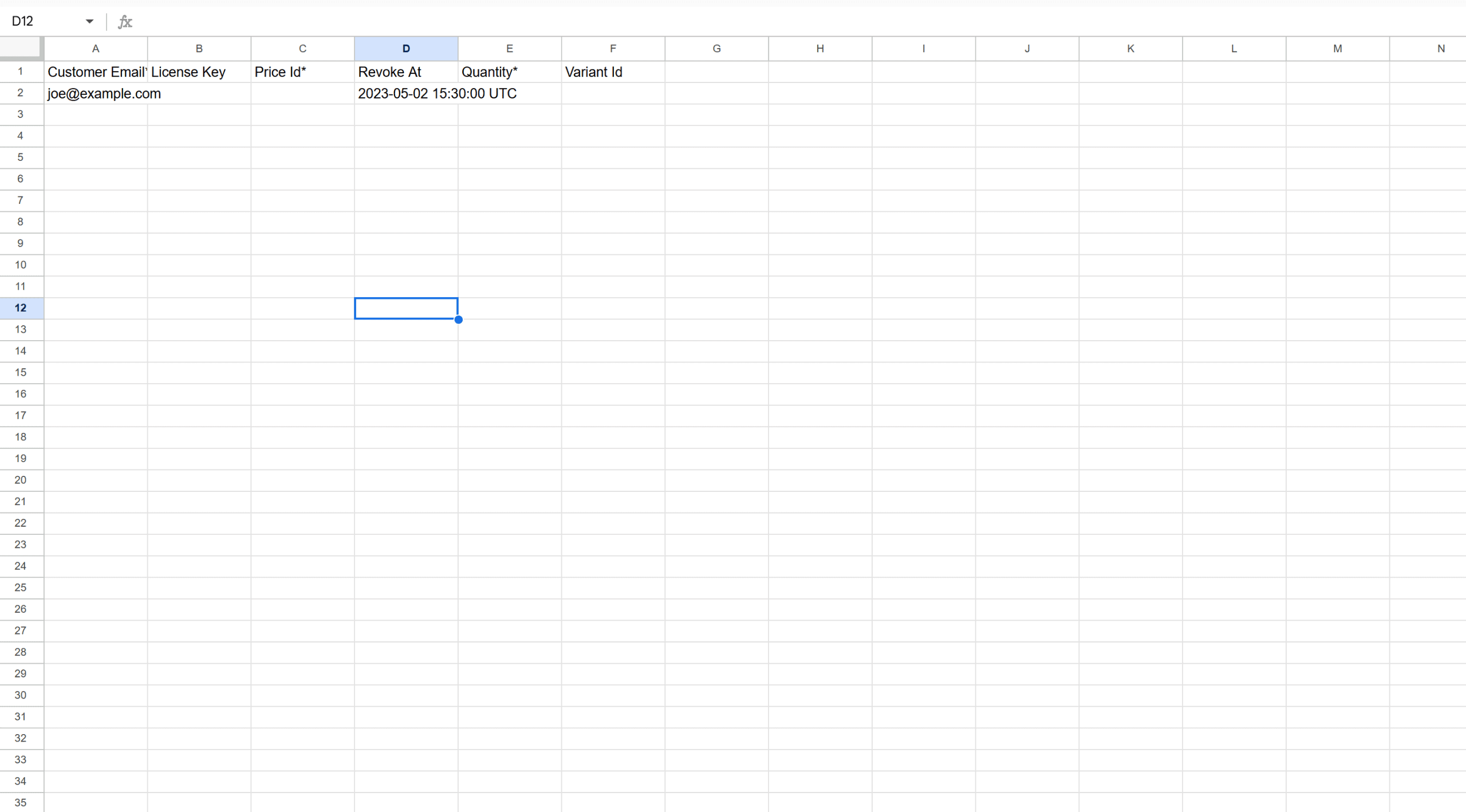Select column D header
Screen dimensions: 1466x812
[405, 49]
